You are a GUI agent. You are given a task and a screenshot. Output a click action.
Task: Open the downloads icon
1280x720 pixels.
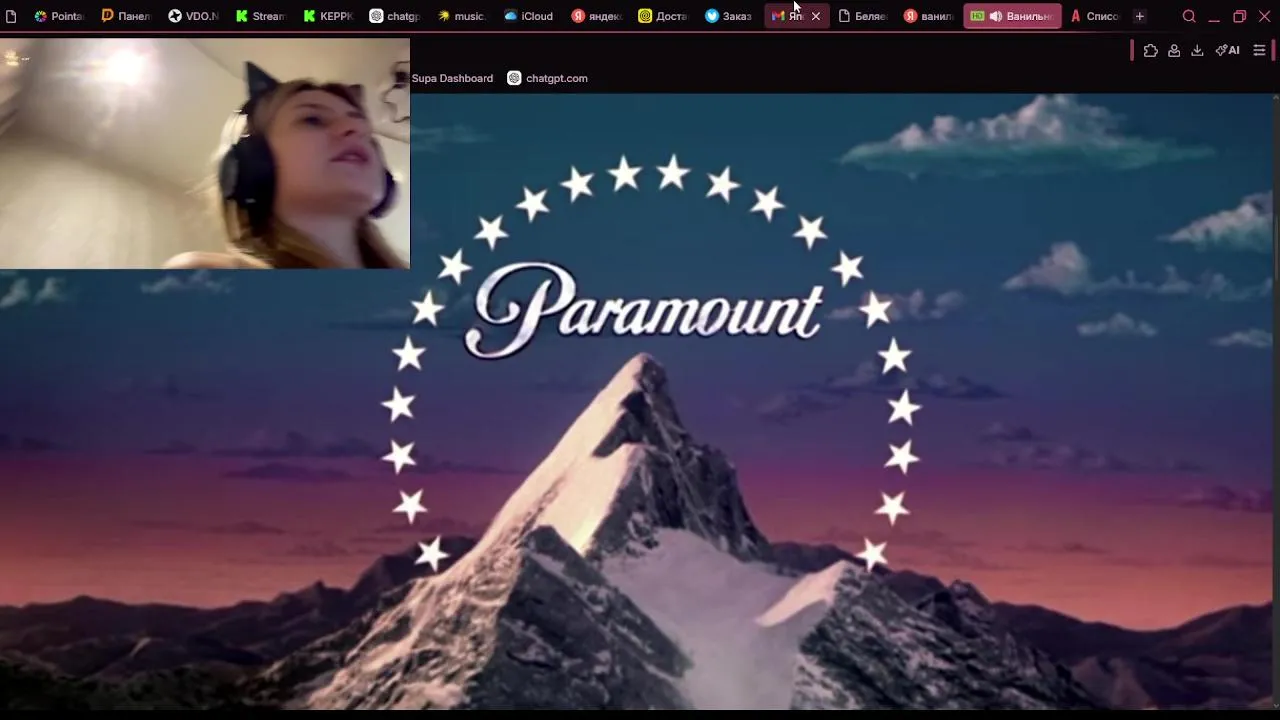[x=1197, y=51]
